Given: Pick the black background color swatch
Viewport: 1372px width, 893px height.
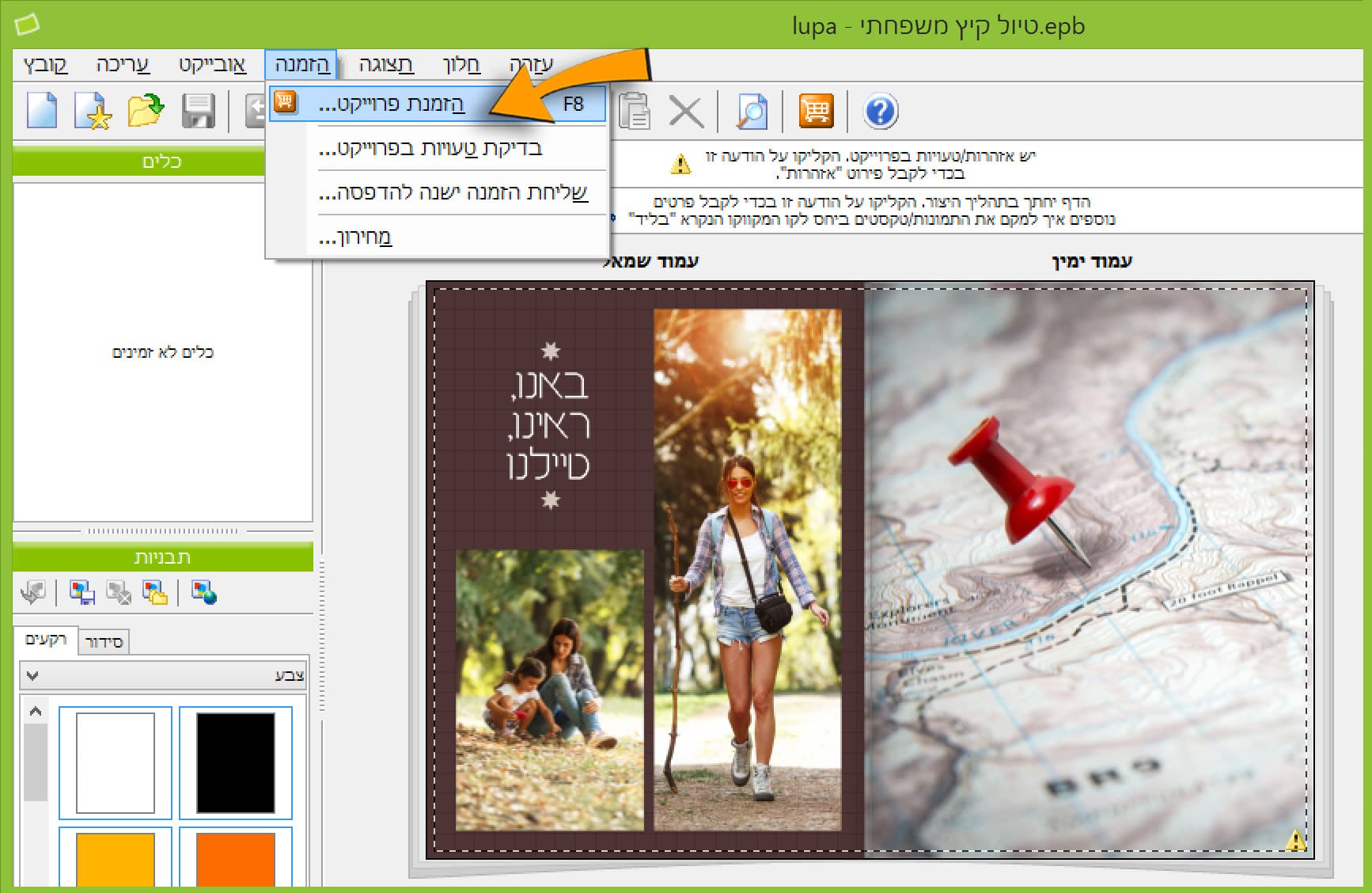Looking at the screenshot, I should coord(235,762).
